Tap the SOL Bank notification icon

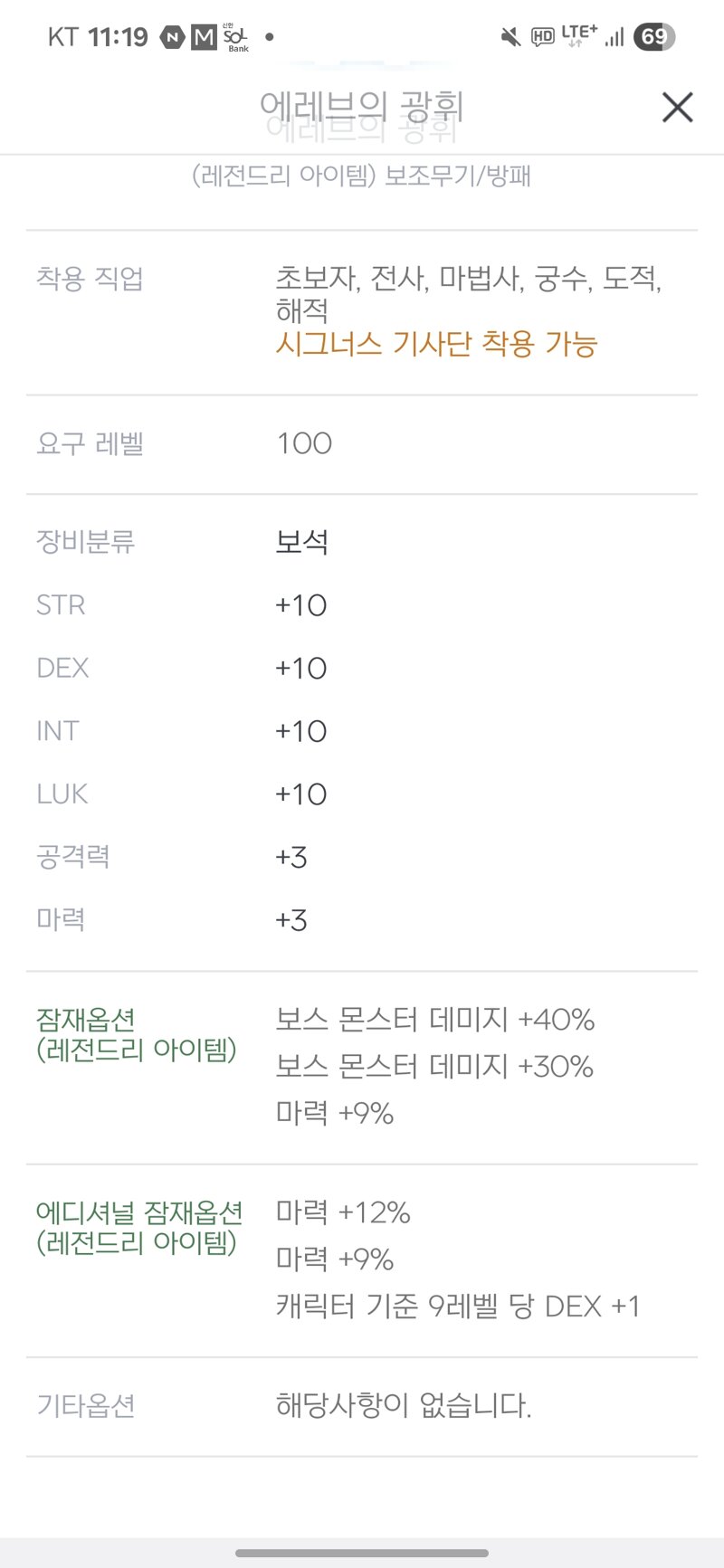[x=235, y=37]
